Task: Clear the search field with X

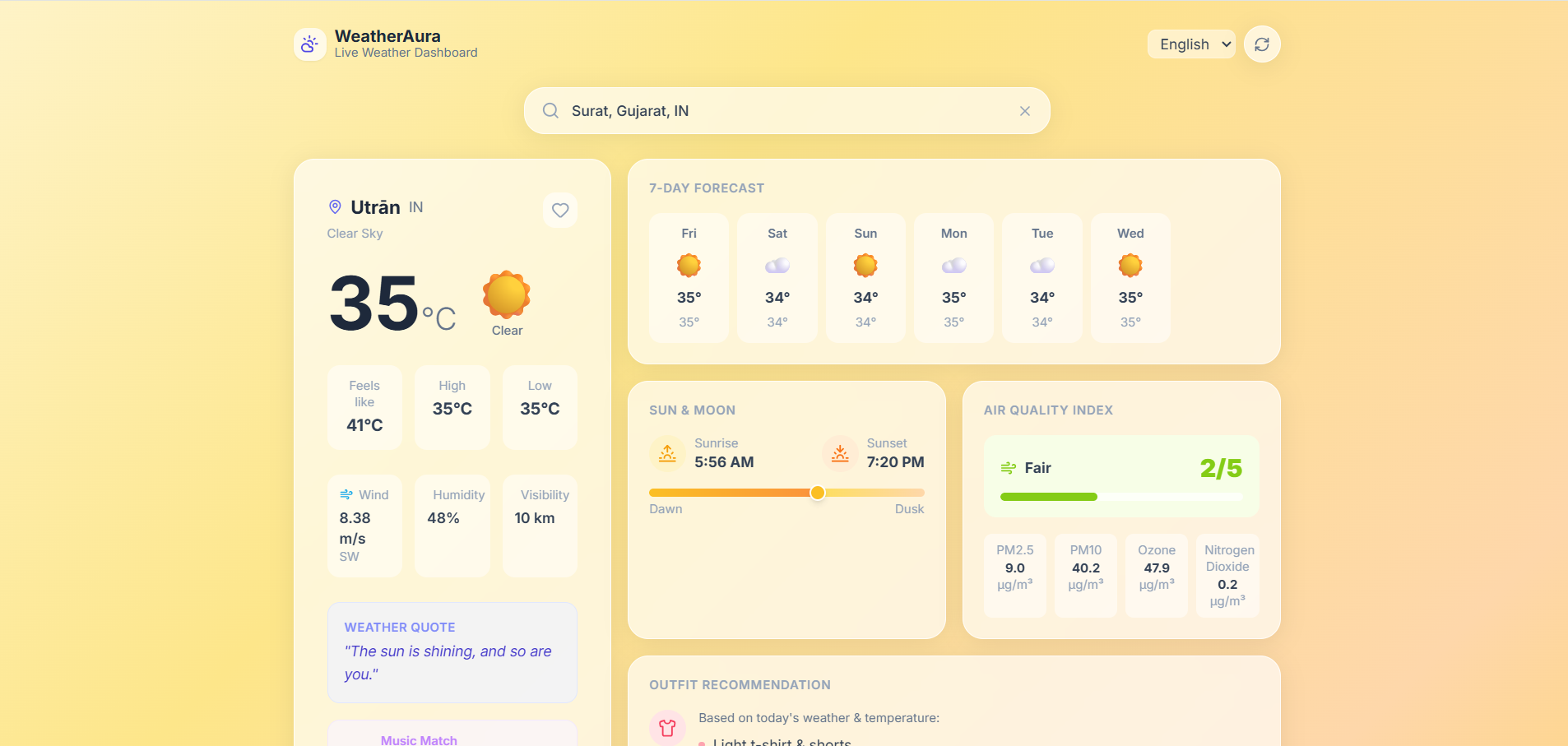Action: (x=1025, y=111)
